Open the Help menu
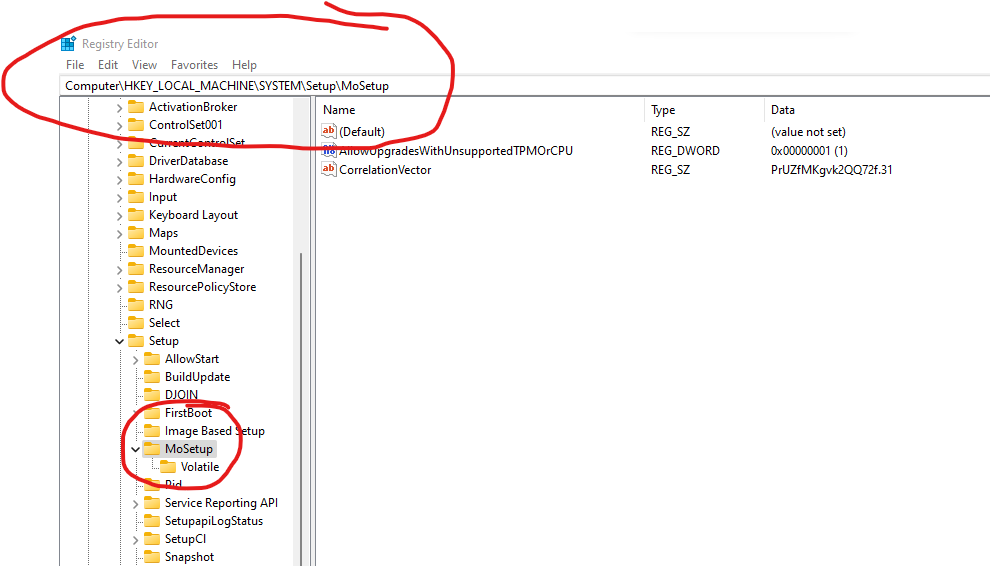 [x=244, y=64]
